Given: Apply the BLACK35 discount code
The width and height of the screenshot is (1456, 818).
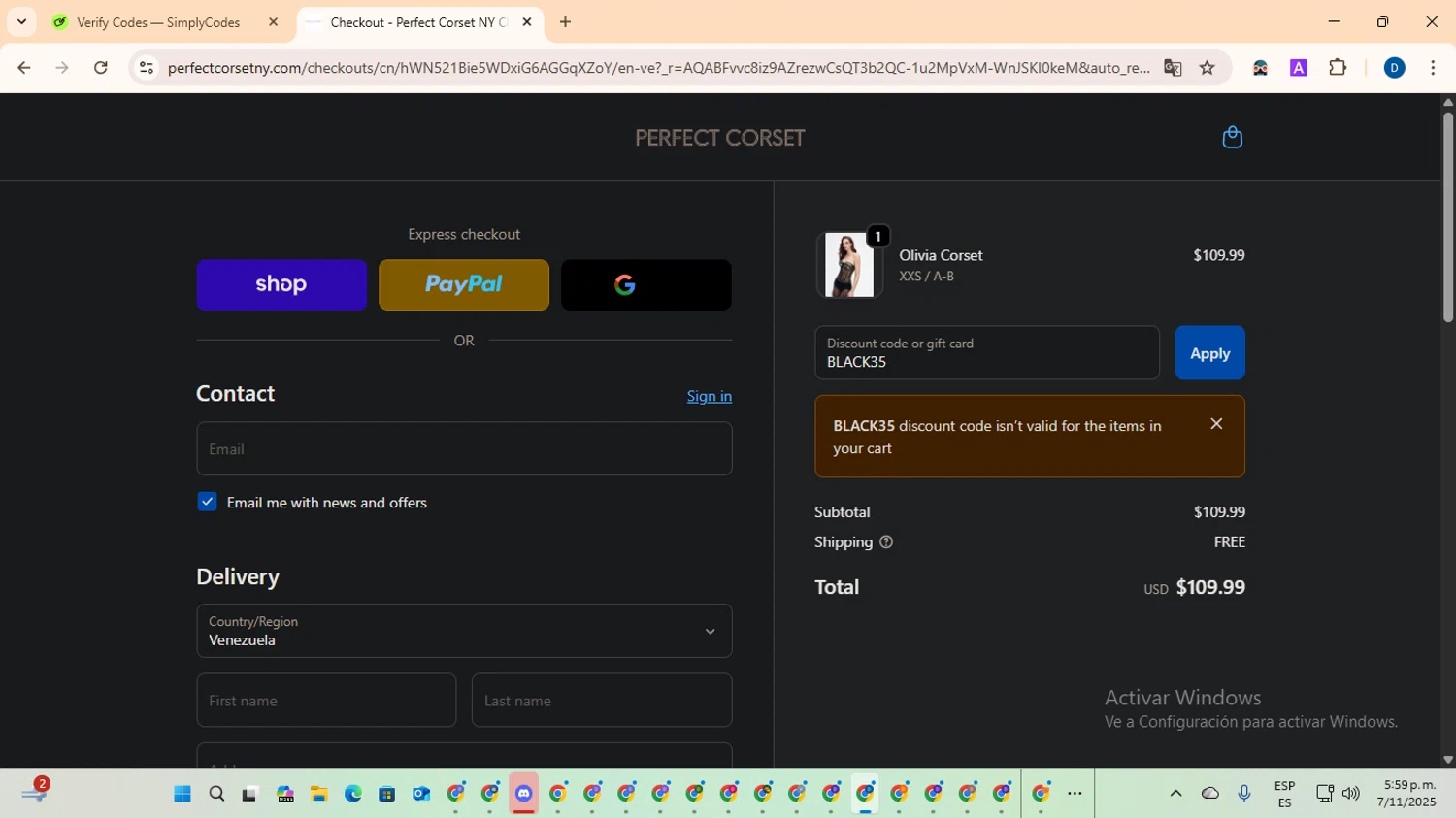Looking at the screenshot, I should 1209,353.
